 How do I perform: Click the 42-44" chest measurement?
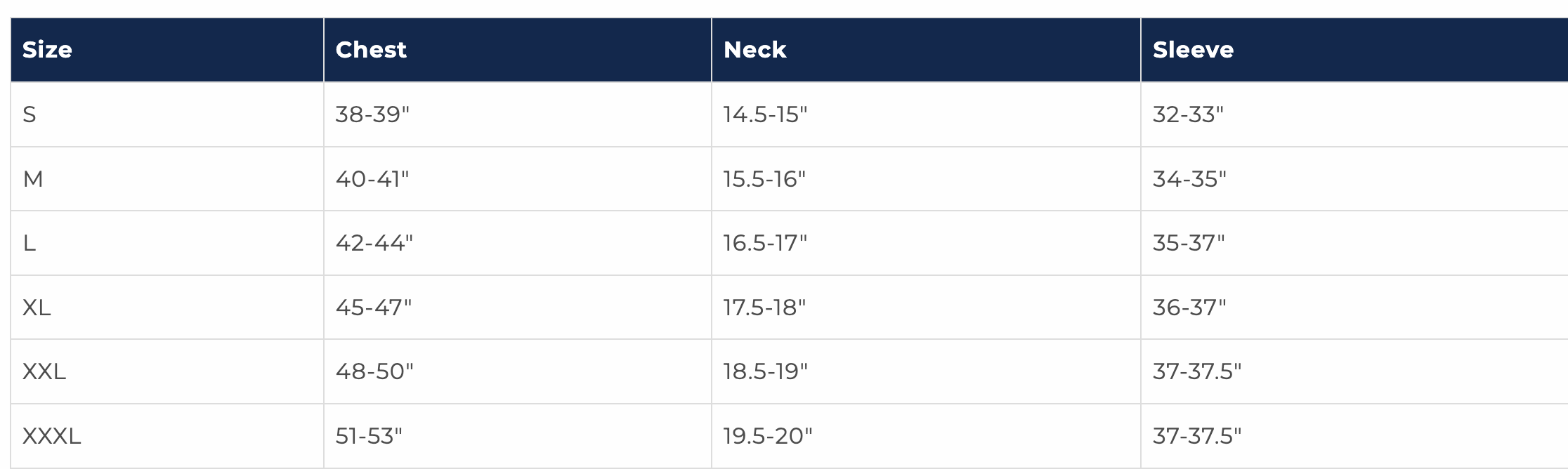[374, 243]
